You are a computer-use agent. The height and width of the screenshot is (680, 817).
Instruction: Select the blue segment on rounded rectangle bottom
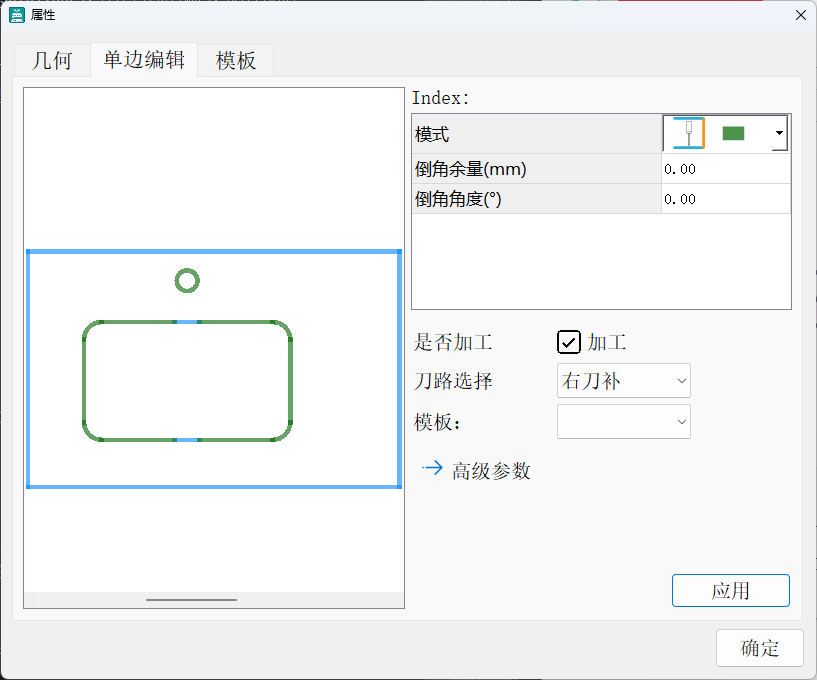tap(187, 439)
